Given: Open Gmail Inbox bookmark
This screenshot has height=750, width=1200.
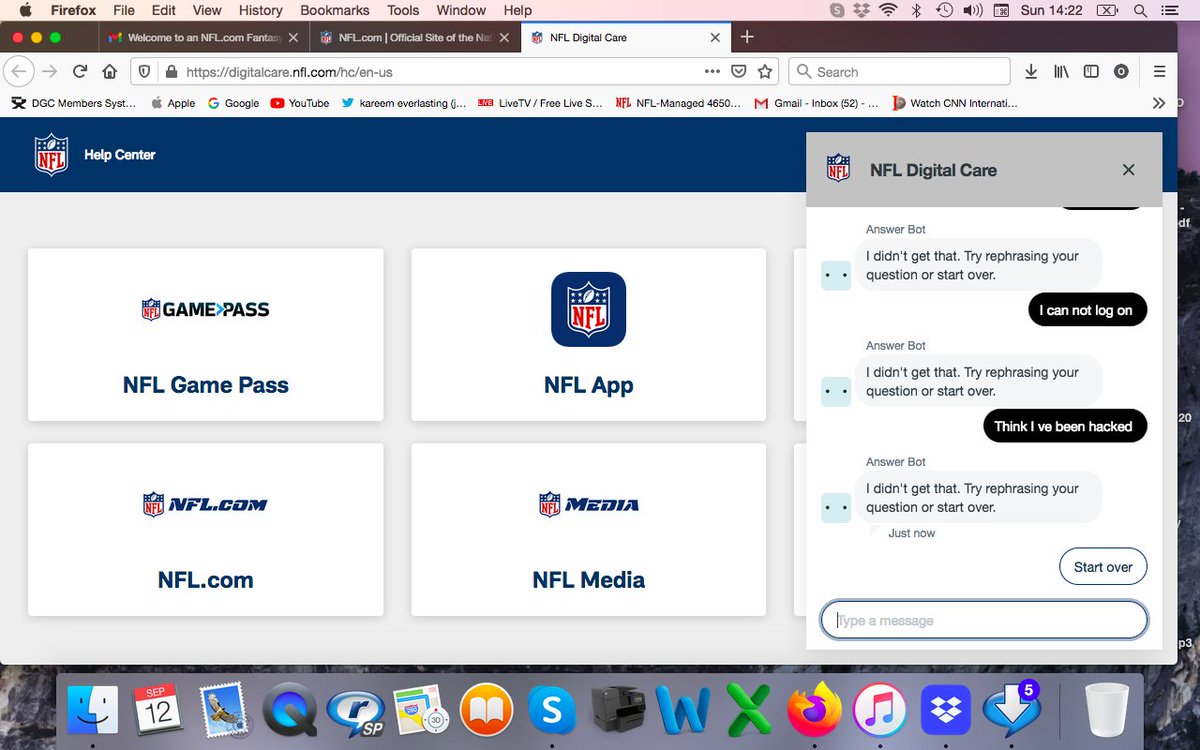Looking at the screenshot, I should [816, 102].
